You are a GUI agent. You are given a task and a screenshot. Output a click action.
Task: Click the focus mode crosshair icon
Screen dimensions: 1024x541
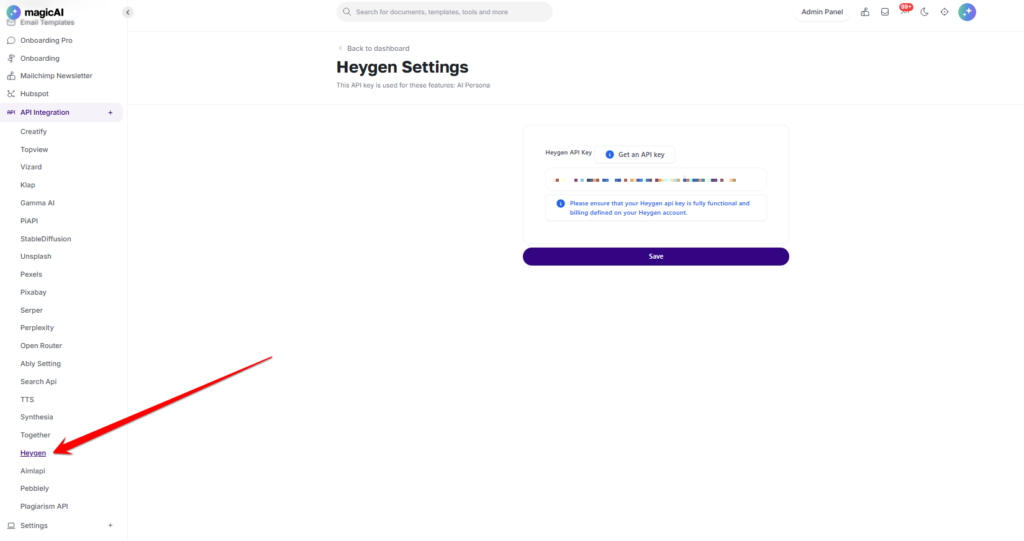[x=944, y=12]
